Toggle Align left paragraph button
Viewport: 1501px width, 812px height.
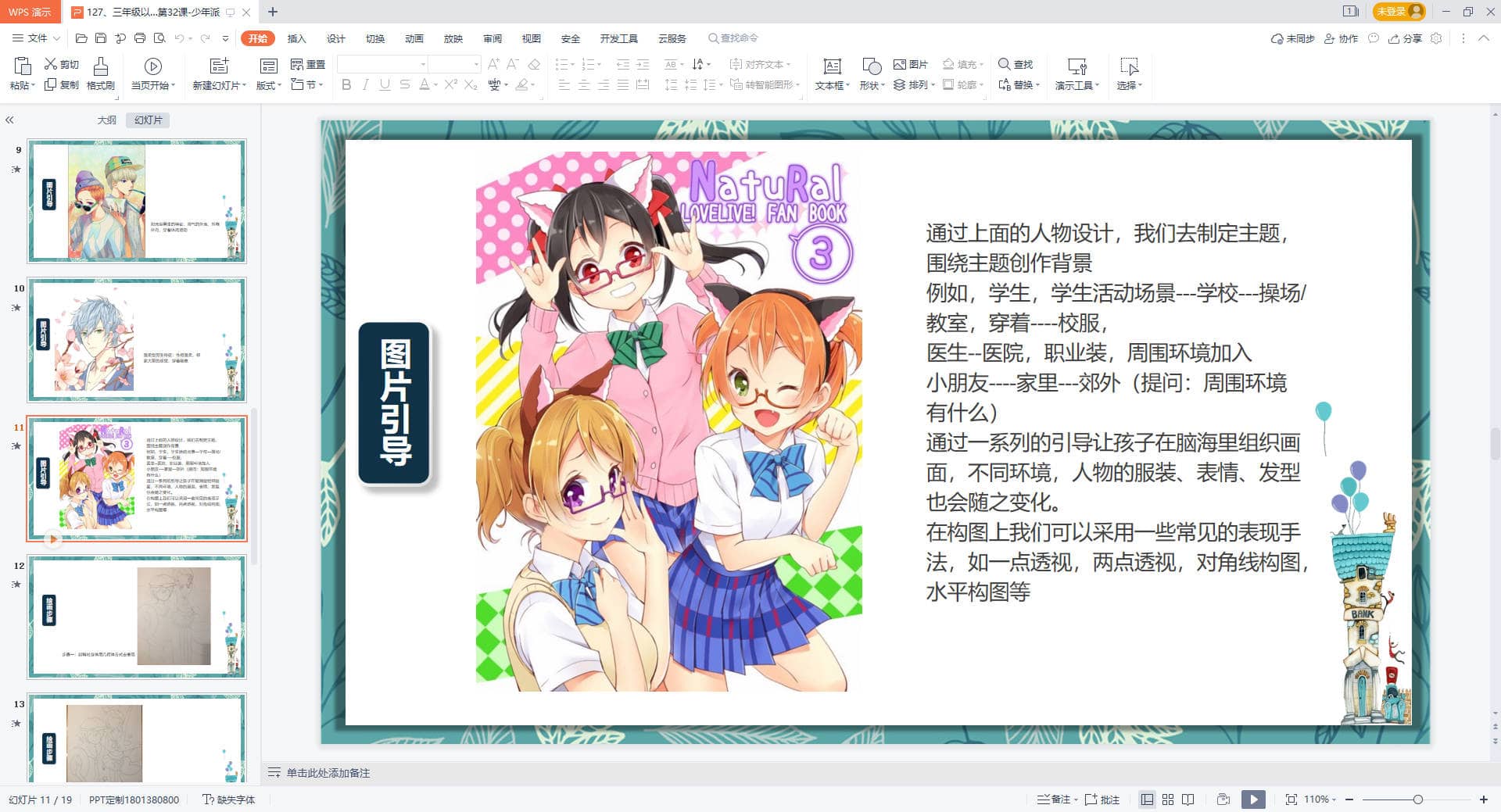(x=564, y=84)
